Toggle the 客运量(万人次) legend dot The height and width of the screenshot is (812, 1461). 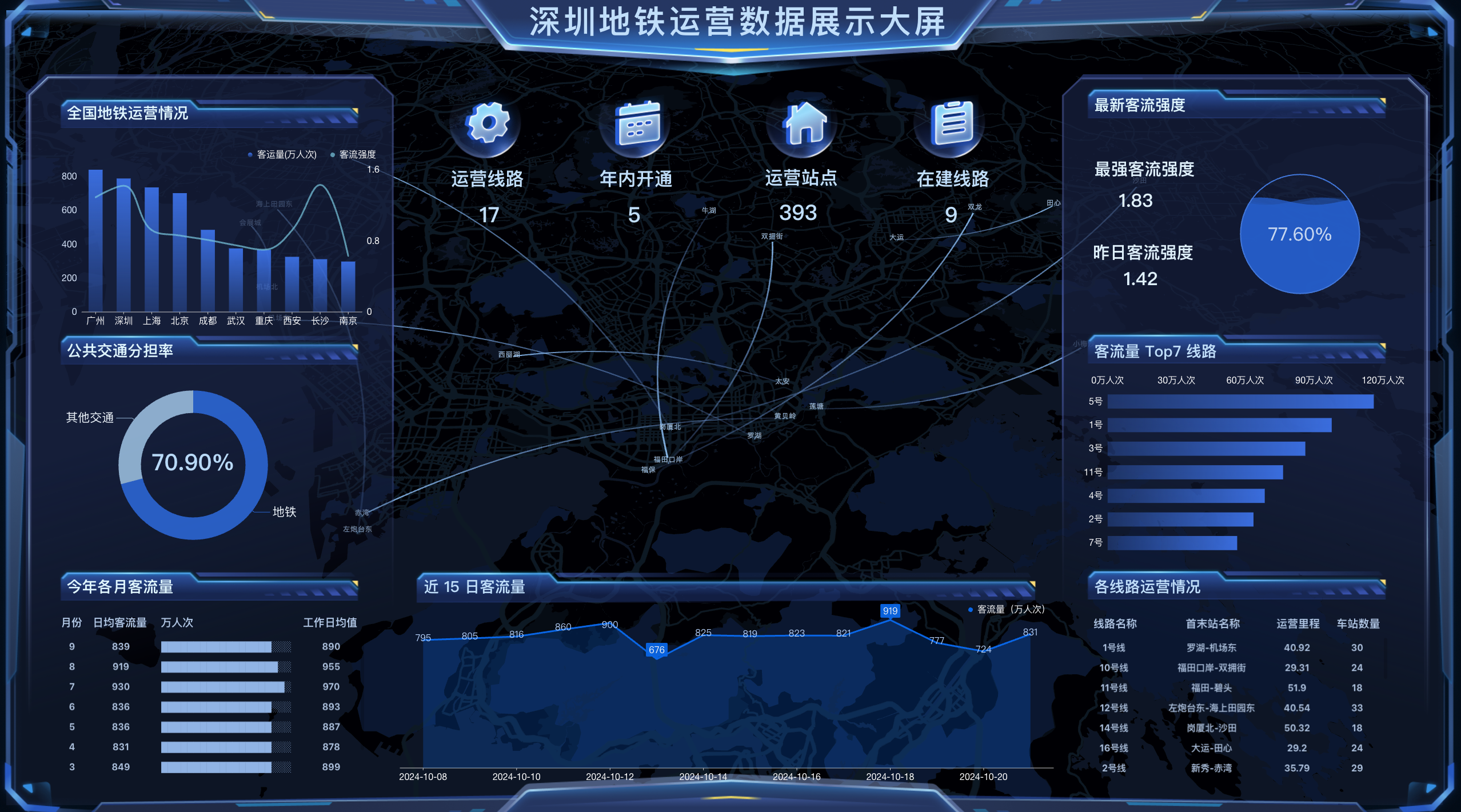pos(250,155)
